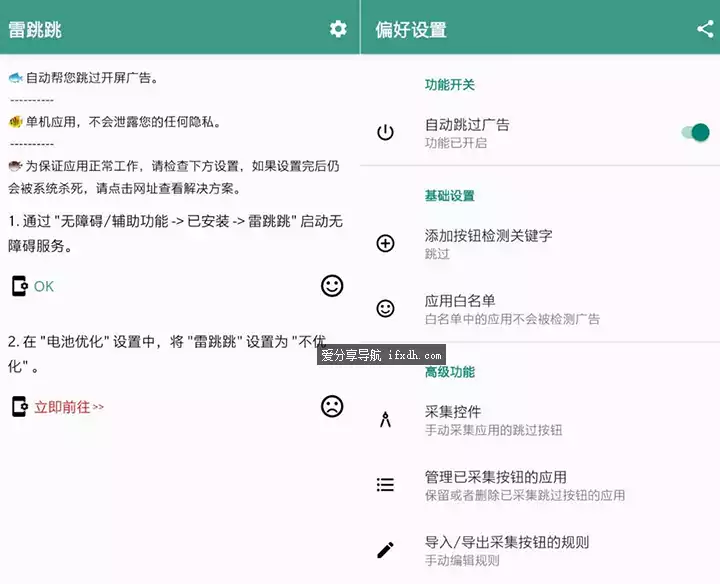Click the power icon beside 自动跳过广告
The height and width of the screenshot is (584, 720).
[x=385, y=133]
